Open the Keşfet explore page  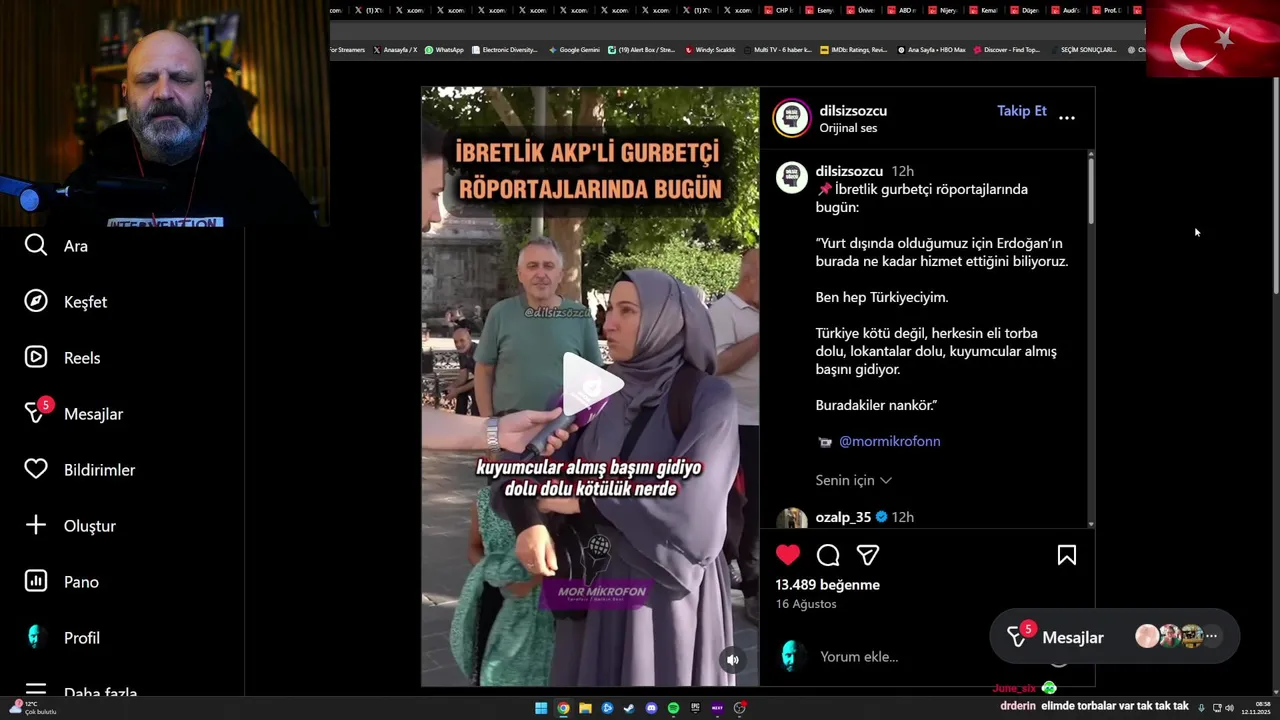click(65, 302)
